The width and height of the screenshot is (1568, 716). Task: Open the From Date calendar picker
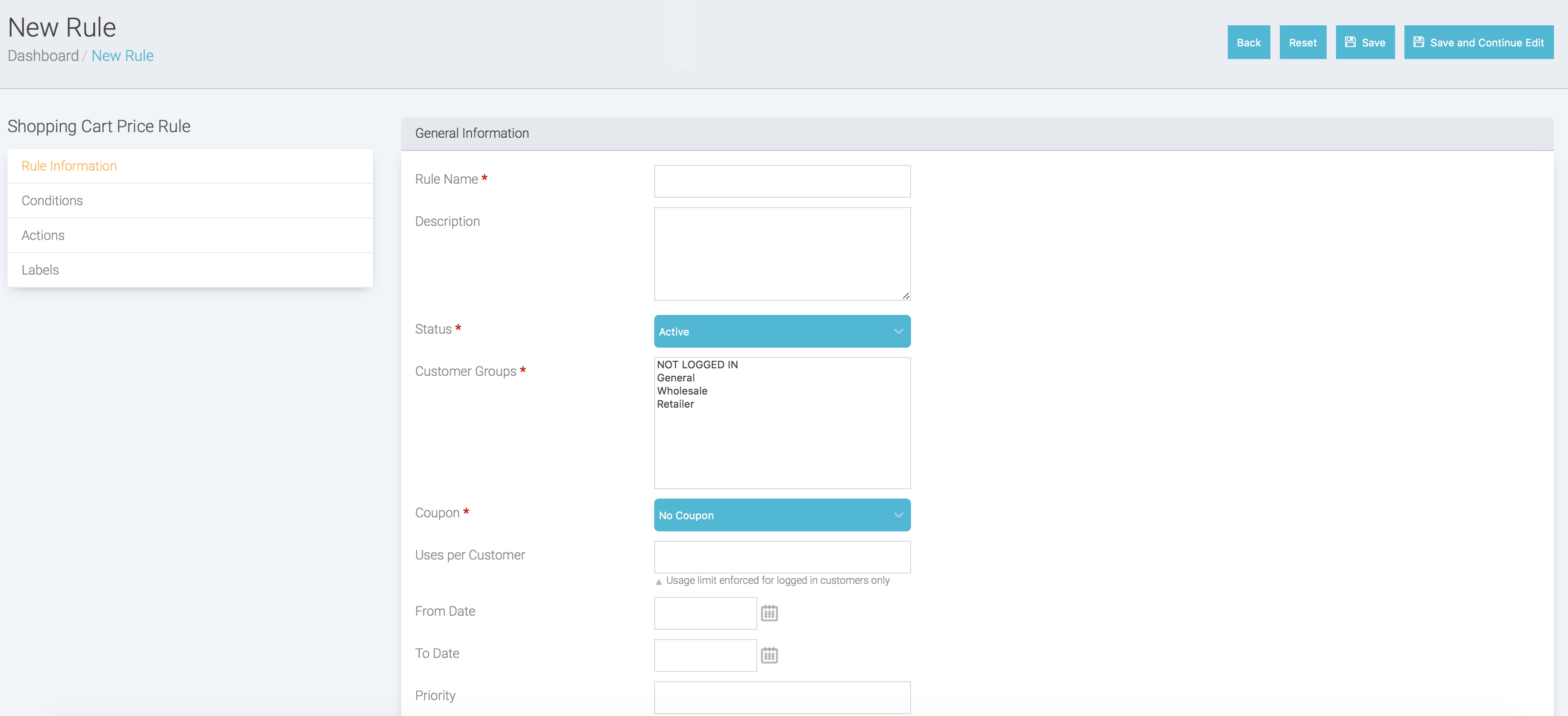[x=769, y=612]
